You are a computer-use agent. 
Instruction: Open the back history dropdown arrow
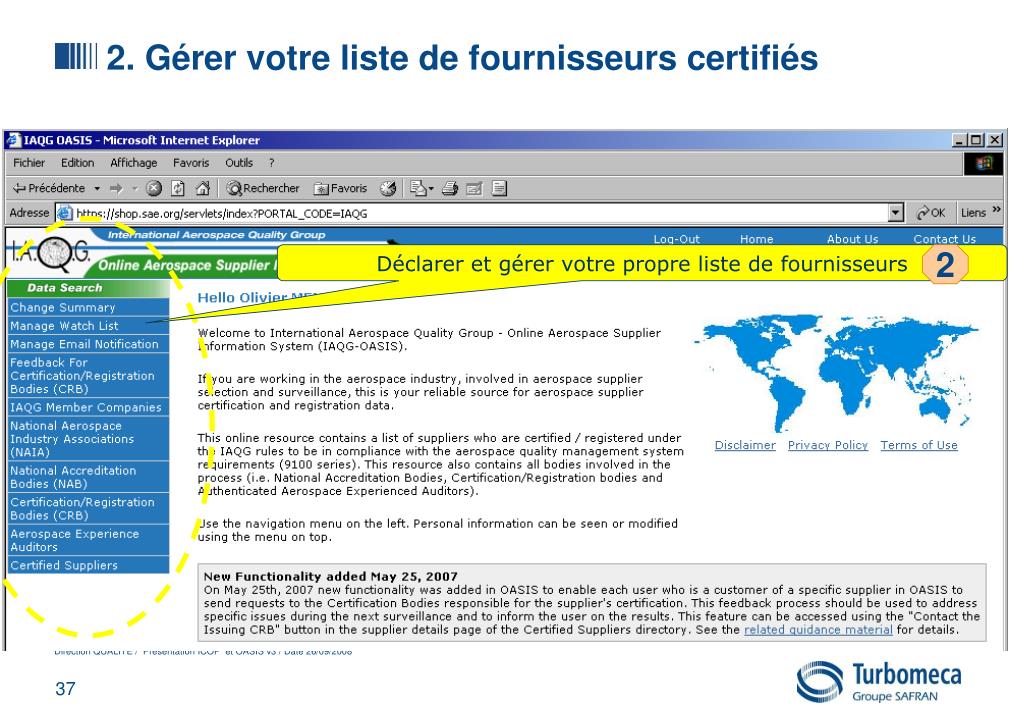(97, 189)
